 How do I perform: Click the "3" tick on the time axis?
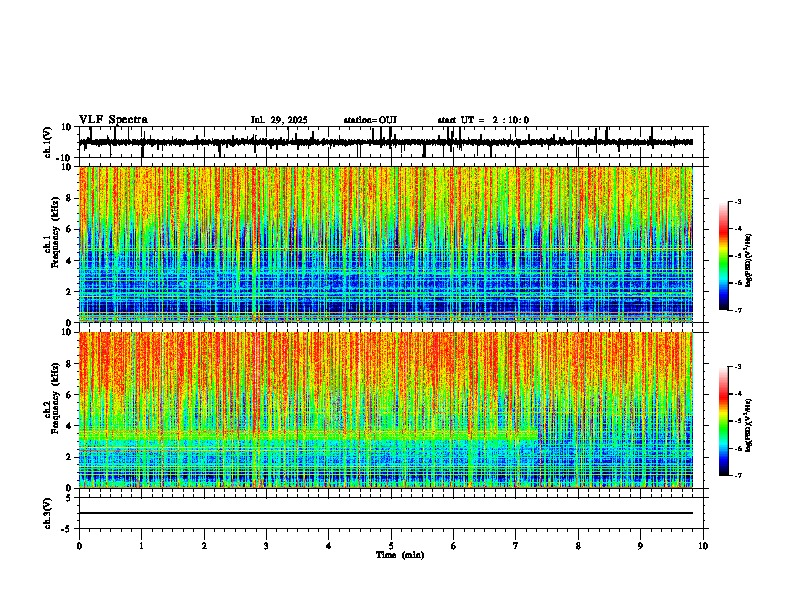266,546
